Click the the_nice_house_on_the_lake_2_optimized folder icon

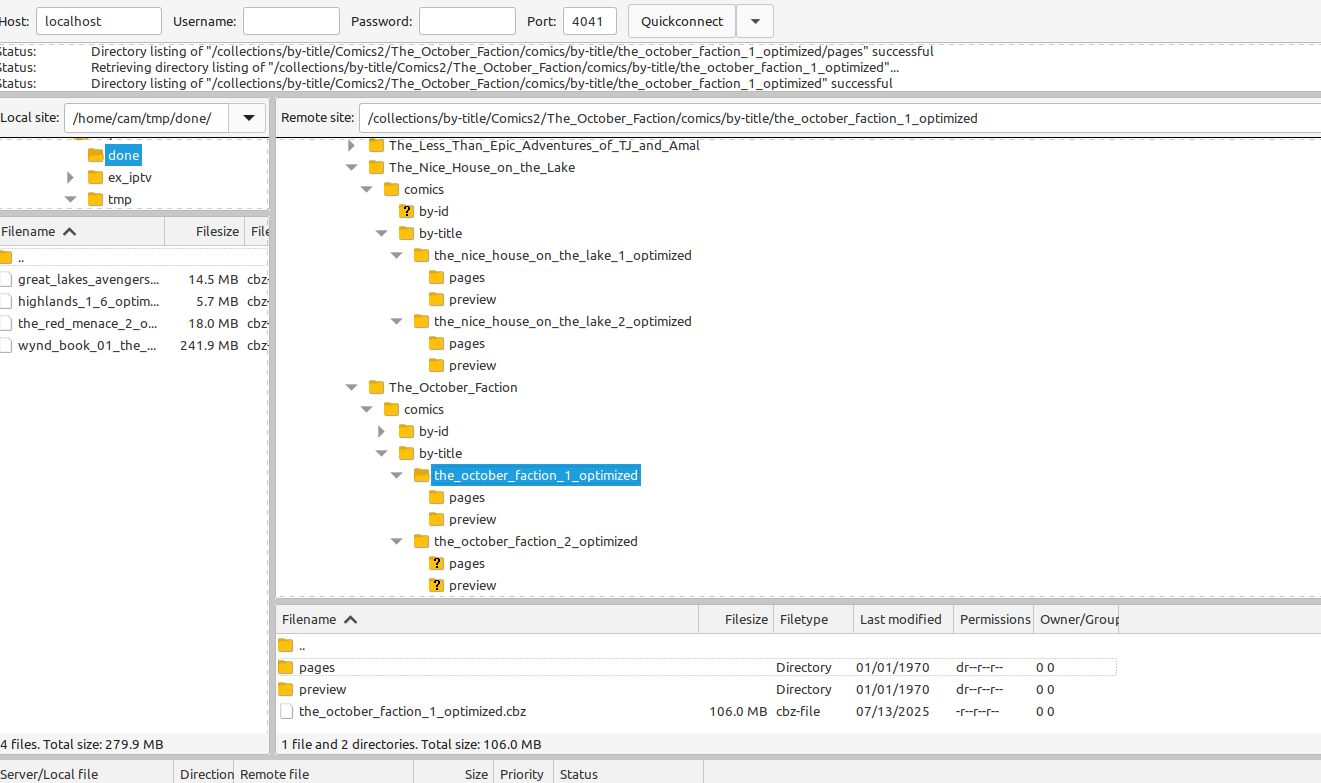(421, 321)
